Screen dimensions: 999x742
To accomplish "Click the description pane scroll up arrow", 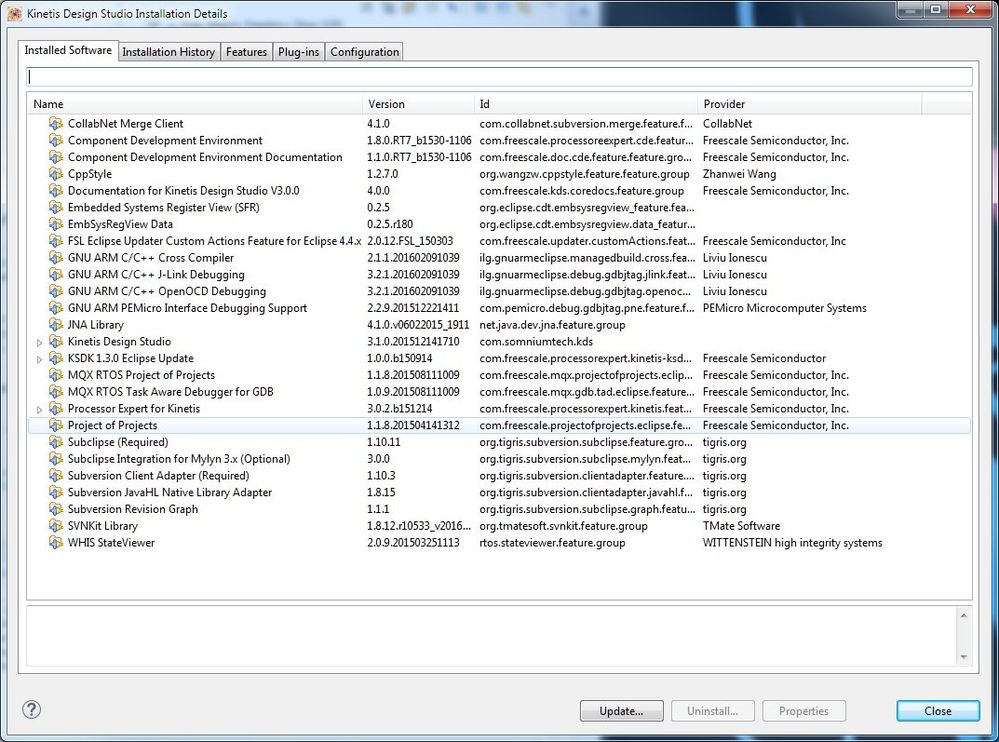I will click(963, 615).
